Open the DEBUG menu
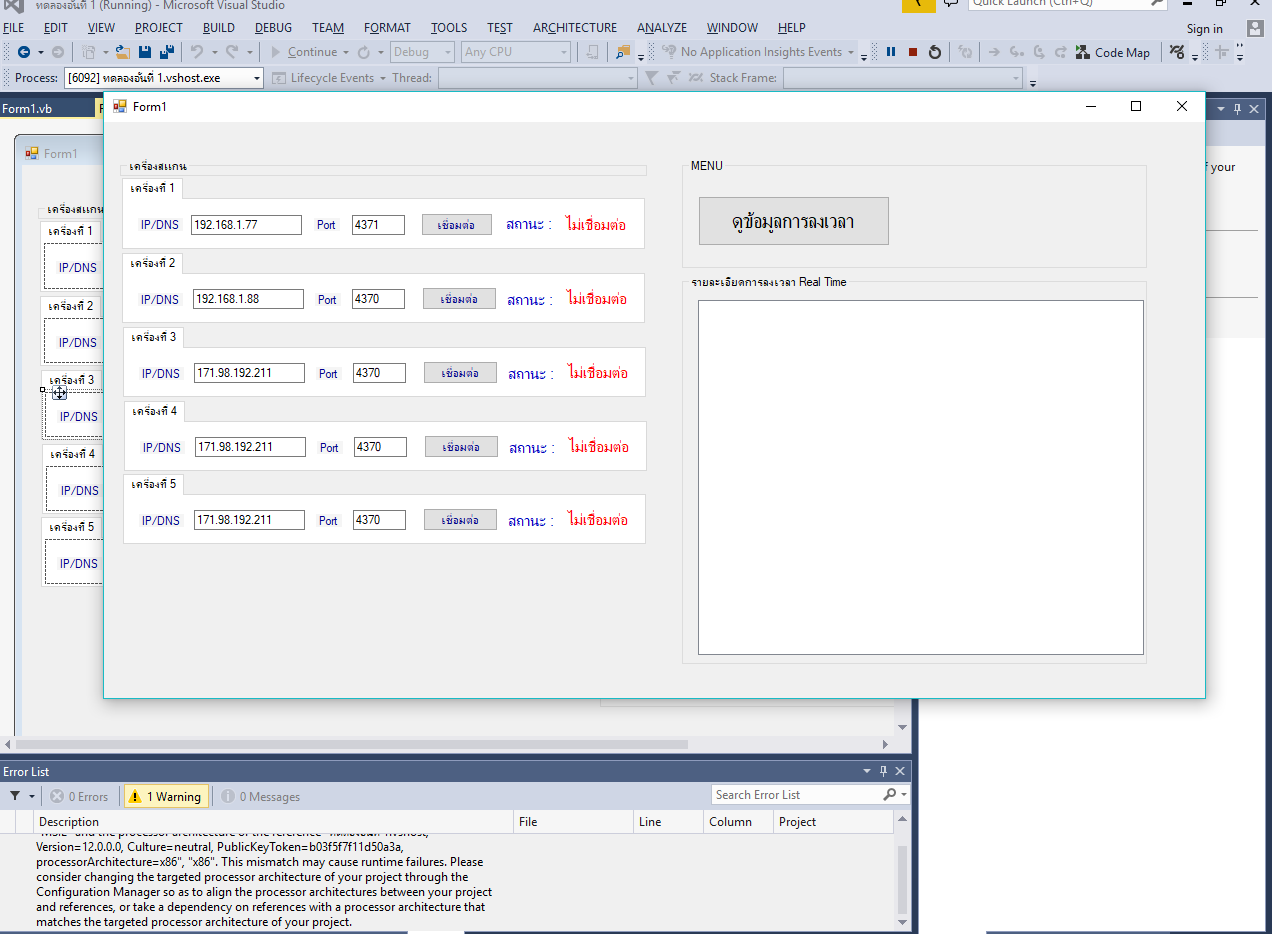 click(274, 28)
